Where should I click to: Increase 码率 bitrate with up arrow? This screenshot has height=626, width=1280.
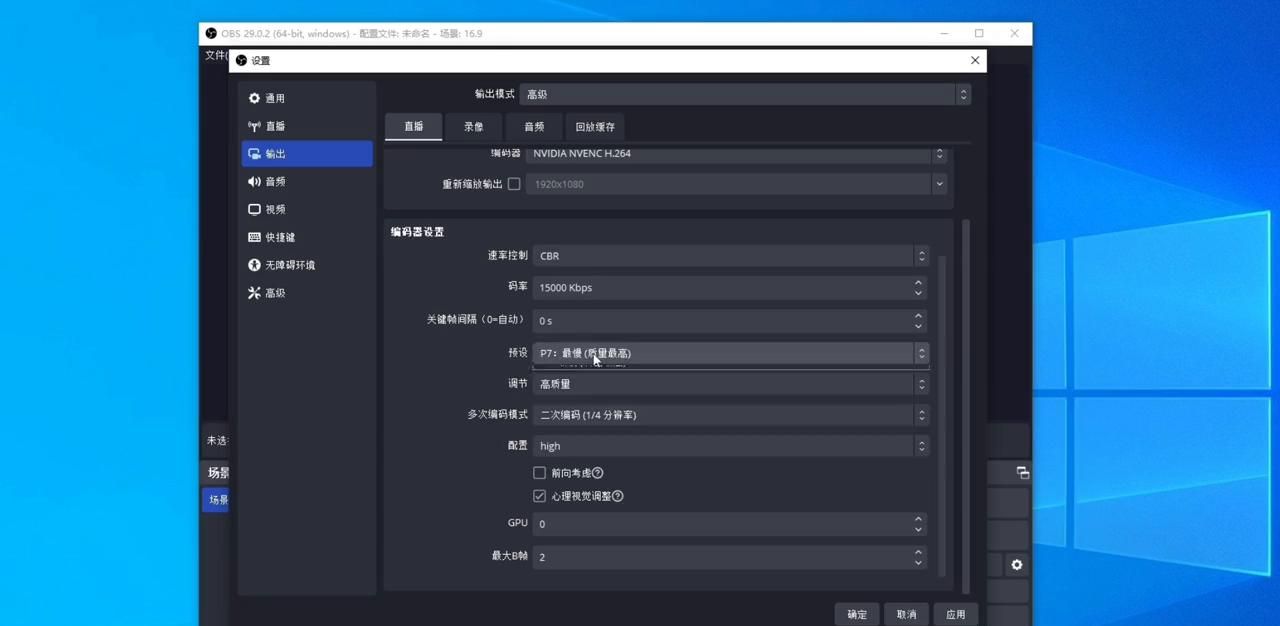click(918, 282)
